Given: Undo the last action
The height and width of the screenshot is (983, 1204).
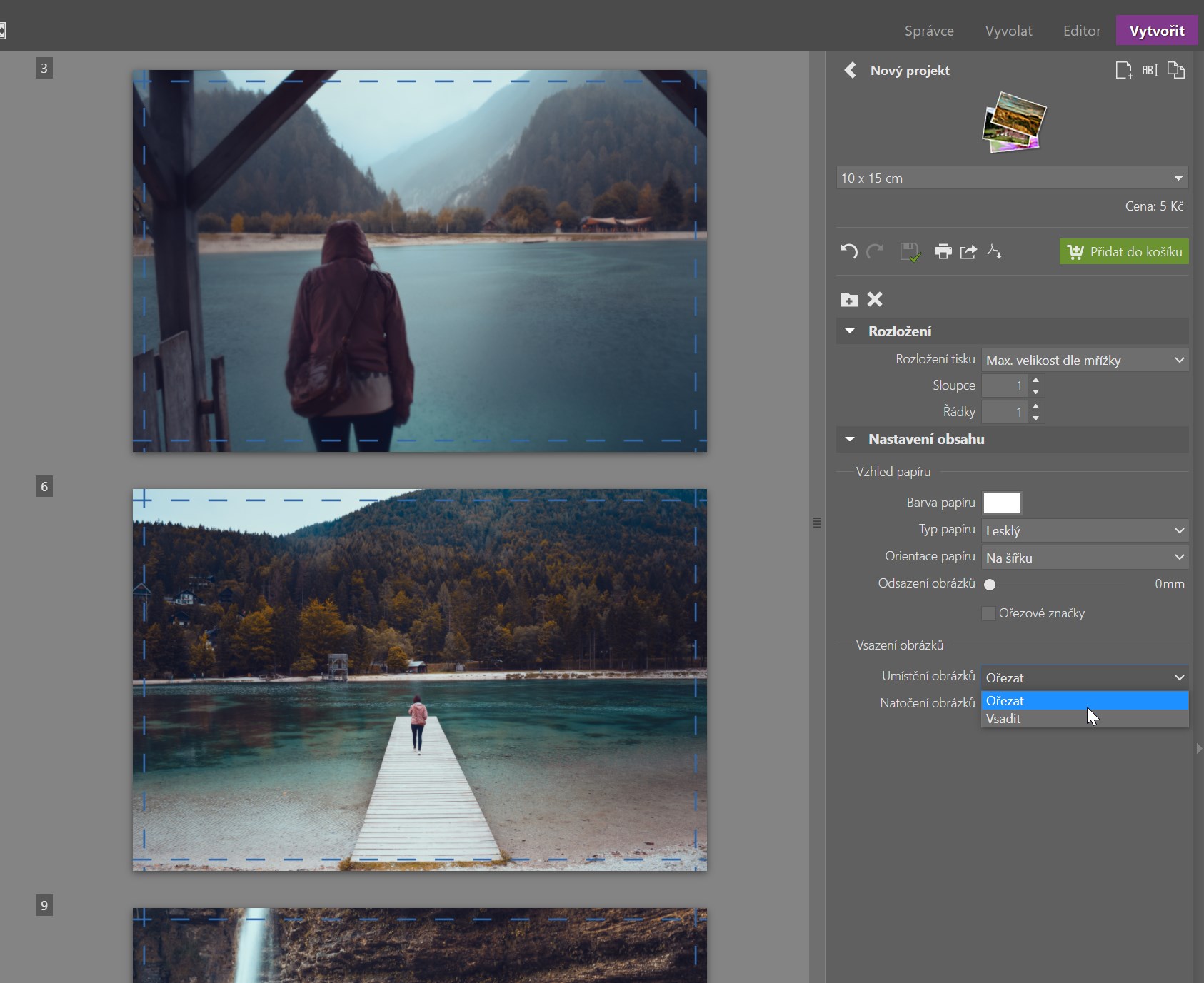Looking at the screenshot, I should pos(848,251).
